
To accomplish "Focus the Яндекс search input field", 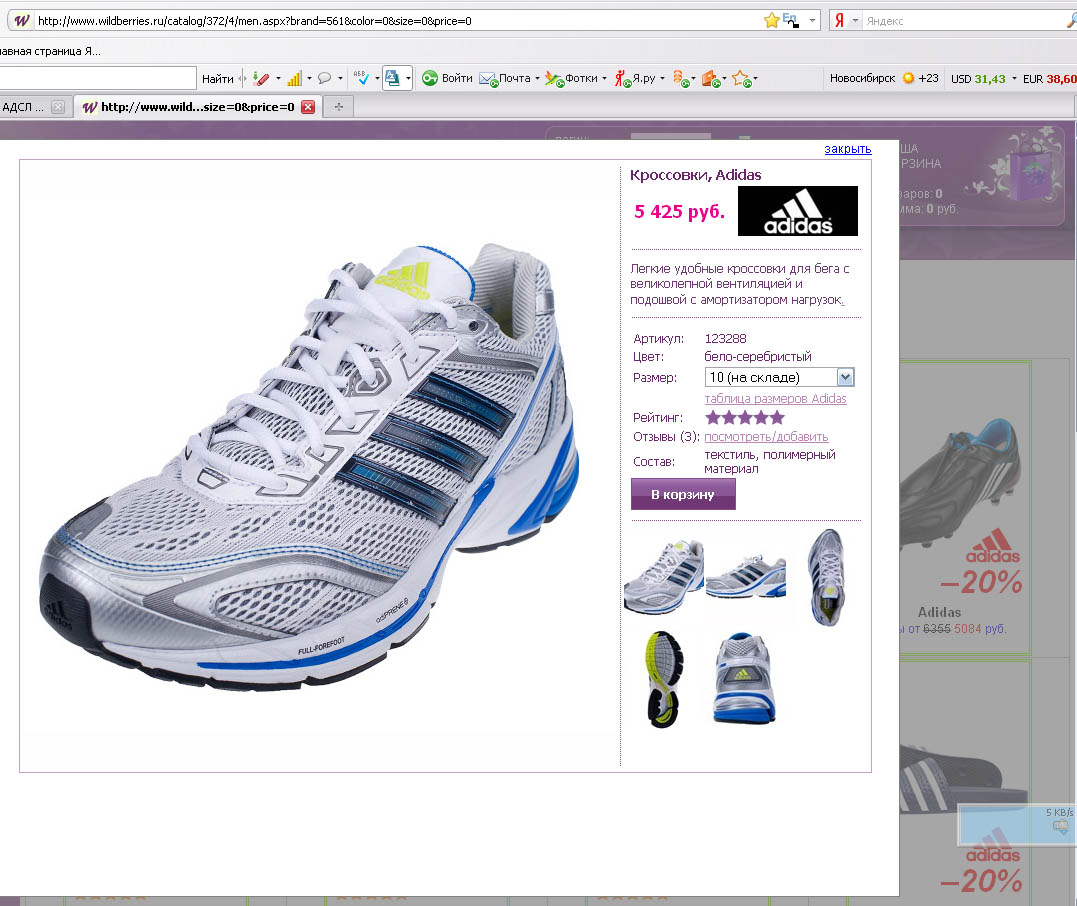I will tap(964, 21).
